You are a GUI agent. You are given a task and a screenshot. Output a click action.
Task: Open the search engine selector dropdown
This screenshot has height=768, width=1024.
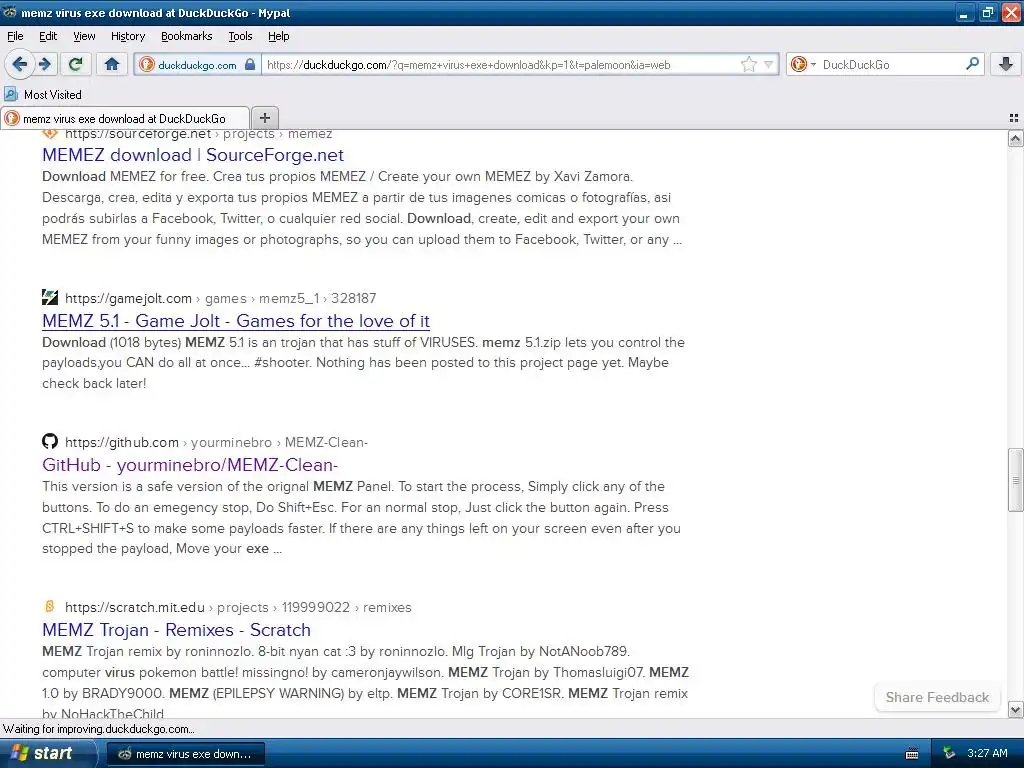(803, 64)
